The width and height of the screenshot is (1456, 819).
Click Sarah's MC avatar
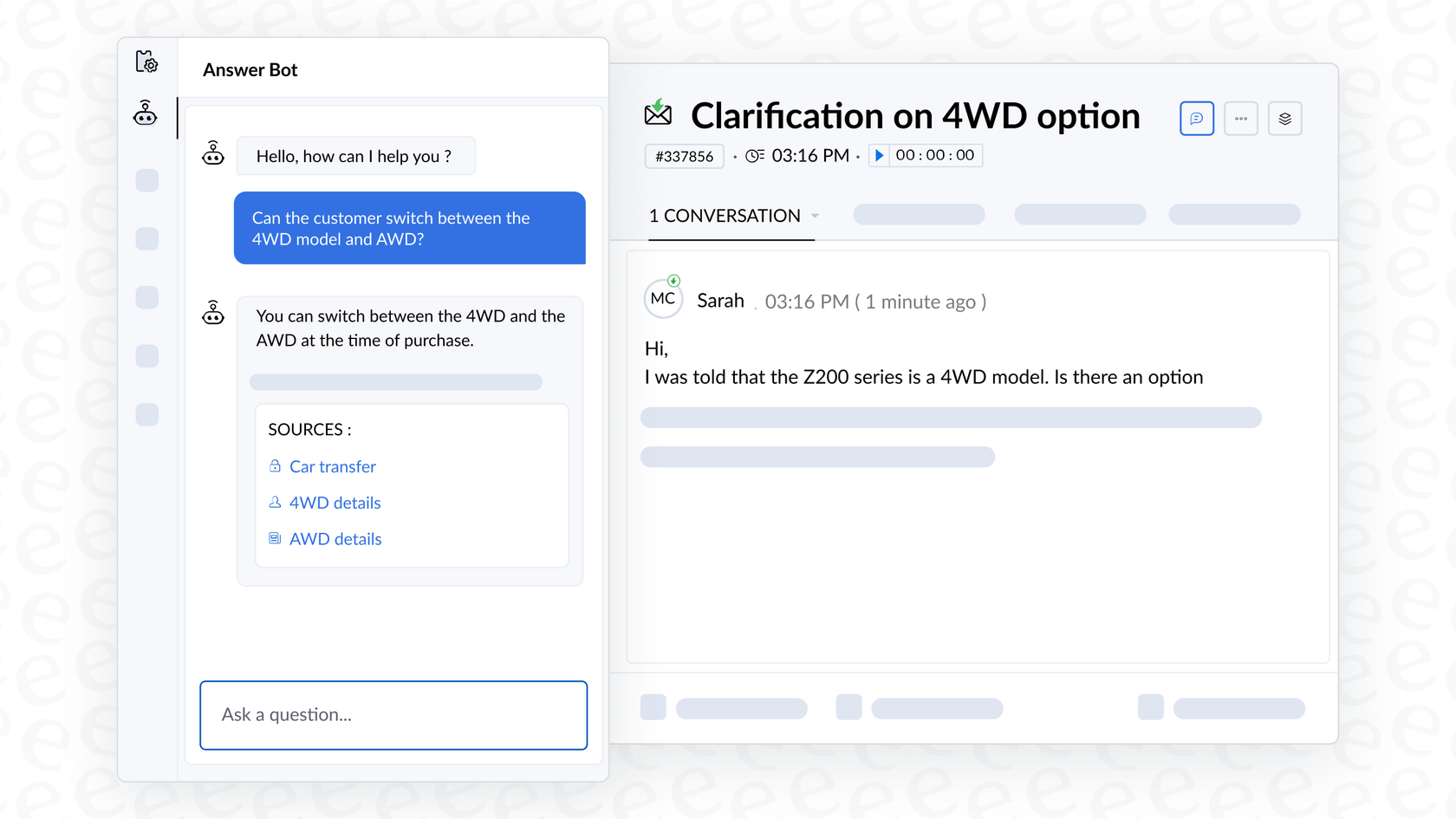[662, 298]
